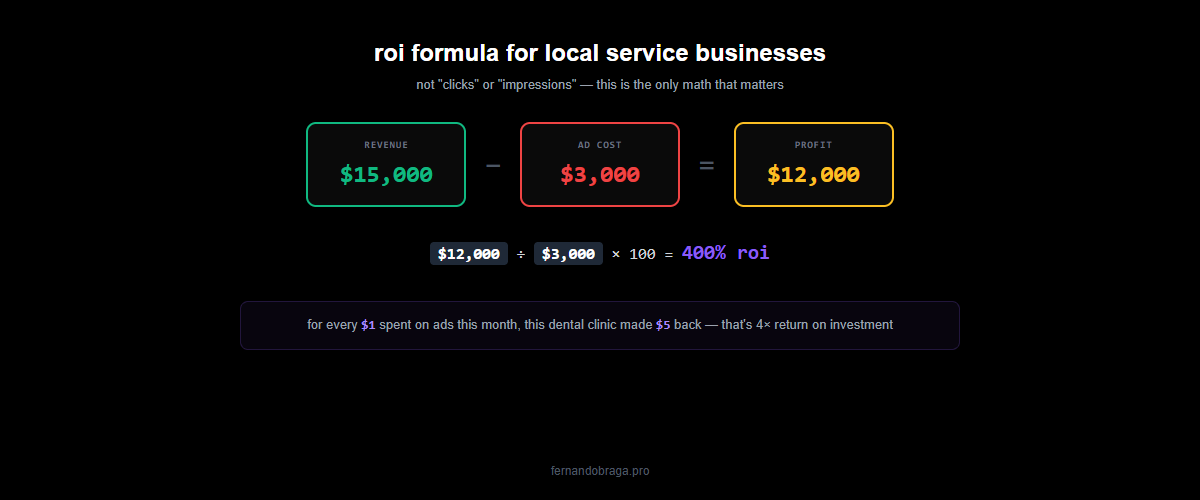Click the $3,000 chip in the formula line
Image resolution: width=1200 pixels, height=500 pixels.
coord(568,254)
